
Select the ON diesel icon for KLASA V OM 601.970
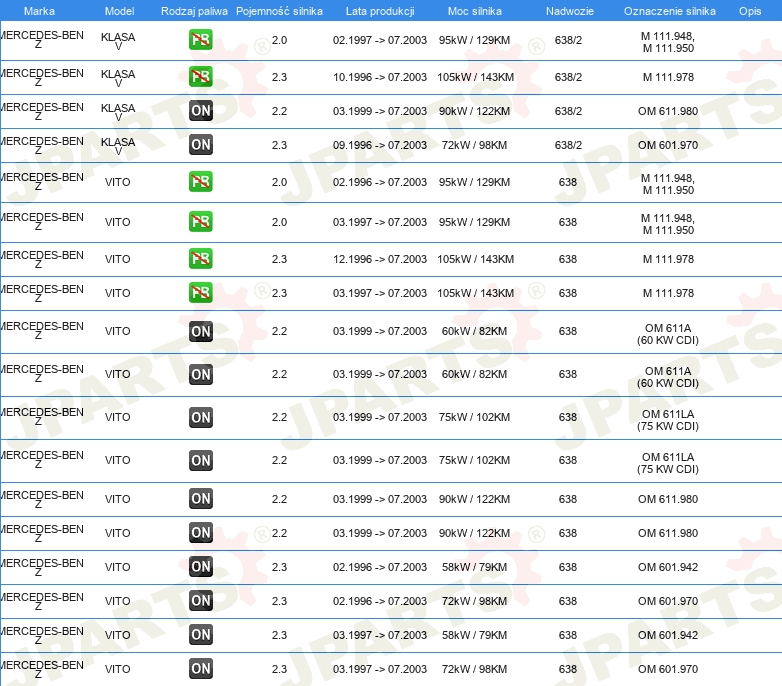pos(201,145)
